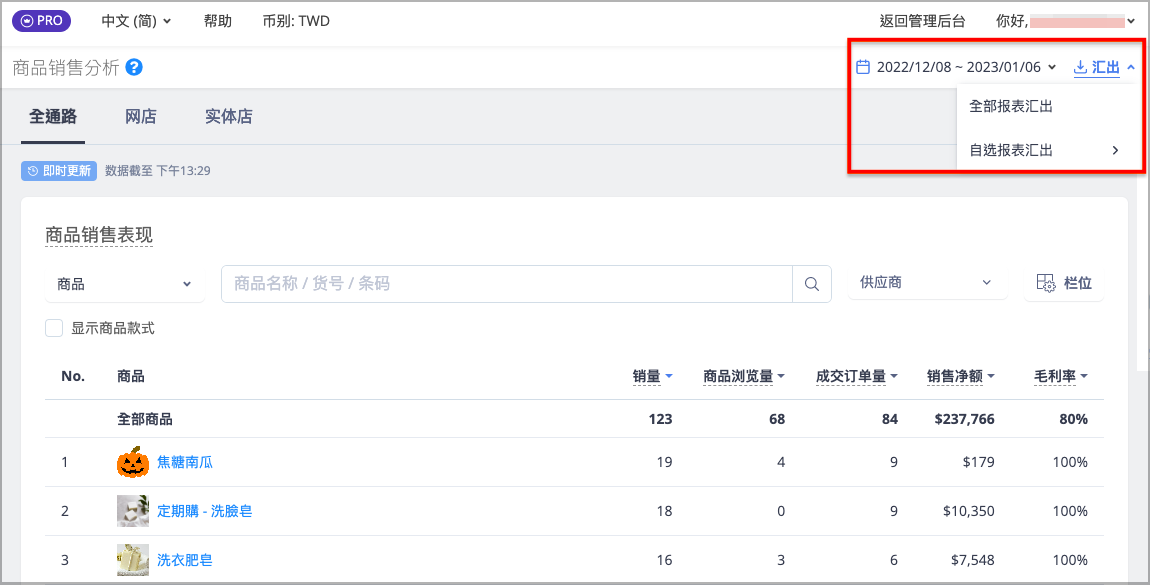This screenshot has height=585, width=1150.
Task: Click the search magnifier icon
Action: (x=811, y=284)
